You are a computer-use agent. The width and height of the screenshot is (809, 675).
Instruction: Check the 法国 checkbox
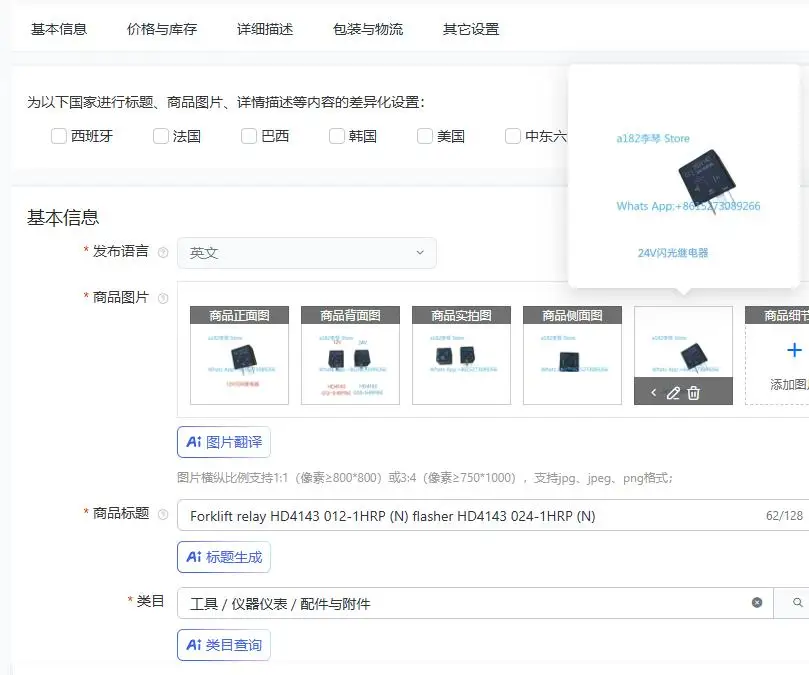[161, 136]
